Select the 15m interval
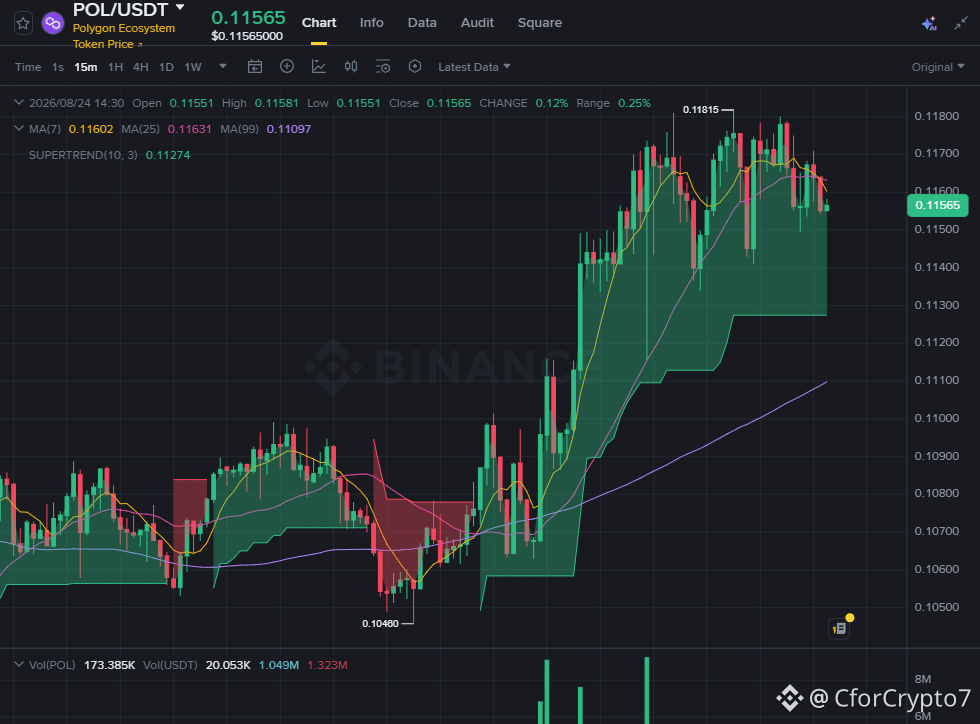 (x=86, y=67)
